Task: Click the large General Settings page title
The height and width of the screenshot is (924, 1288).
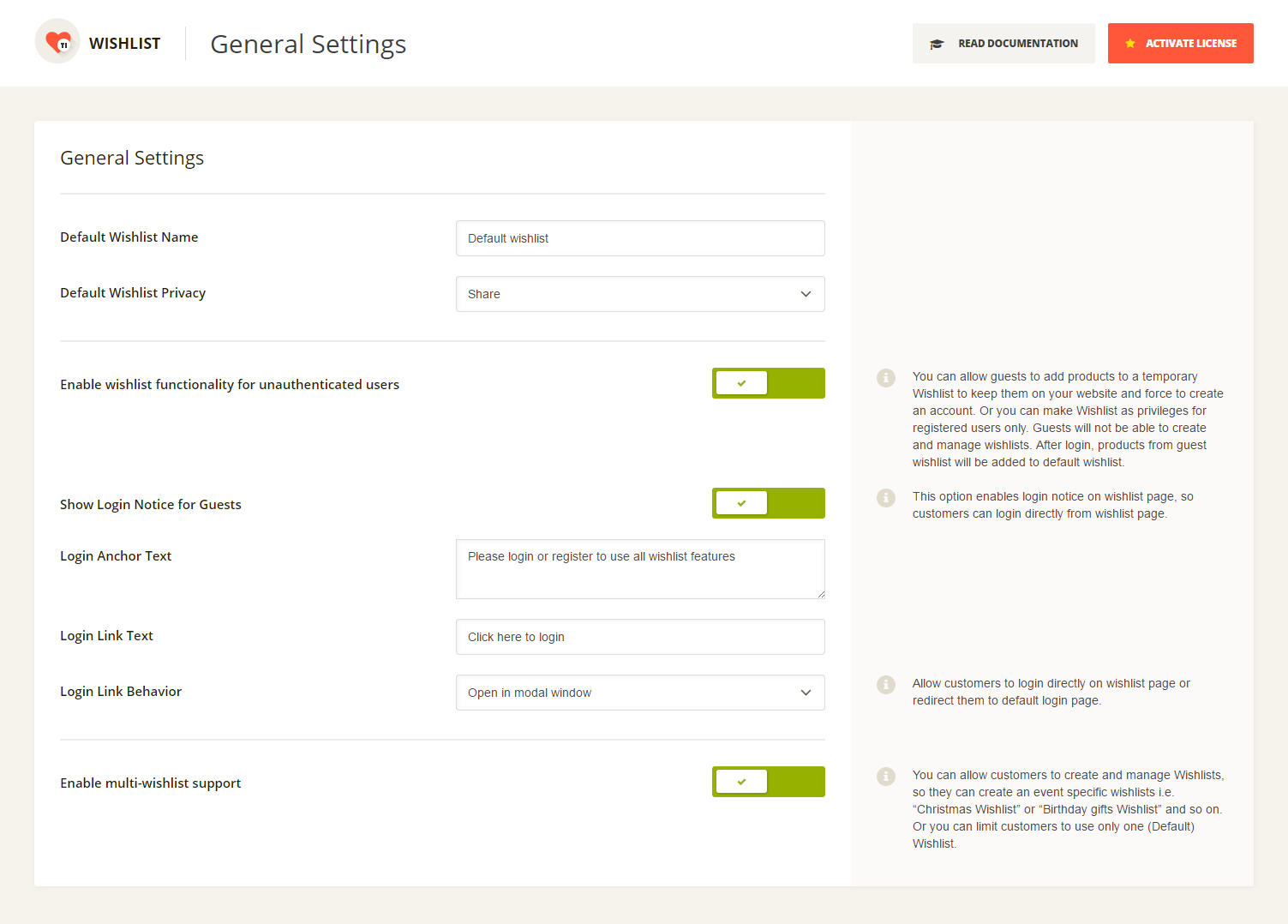Action: tap(309, 45)
